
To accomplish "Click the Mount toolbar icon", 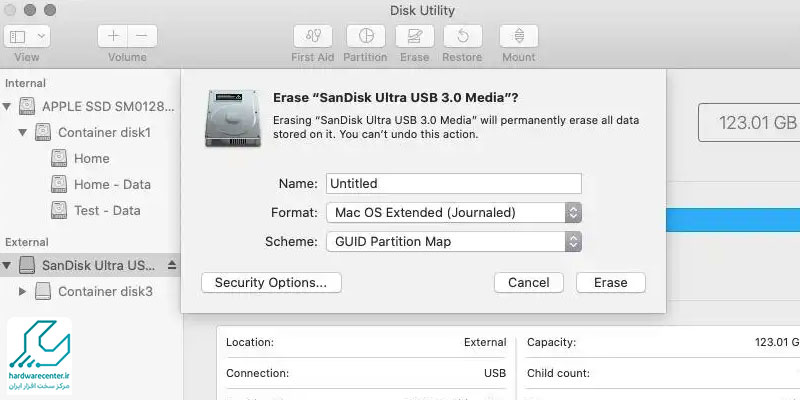I will (x=519, y=36).
